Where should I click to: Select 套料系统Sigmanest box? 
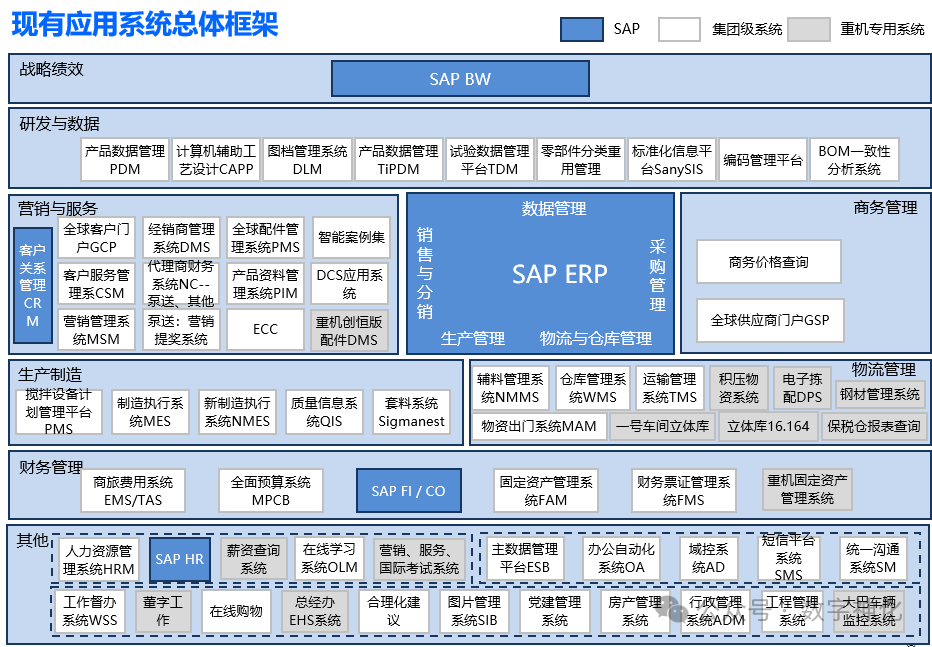click(411, 412)
